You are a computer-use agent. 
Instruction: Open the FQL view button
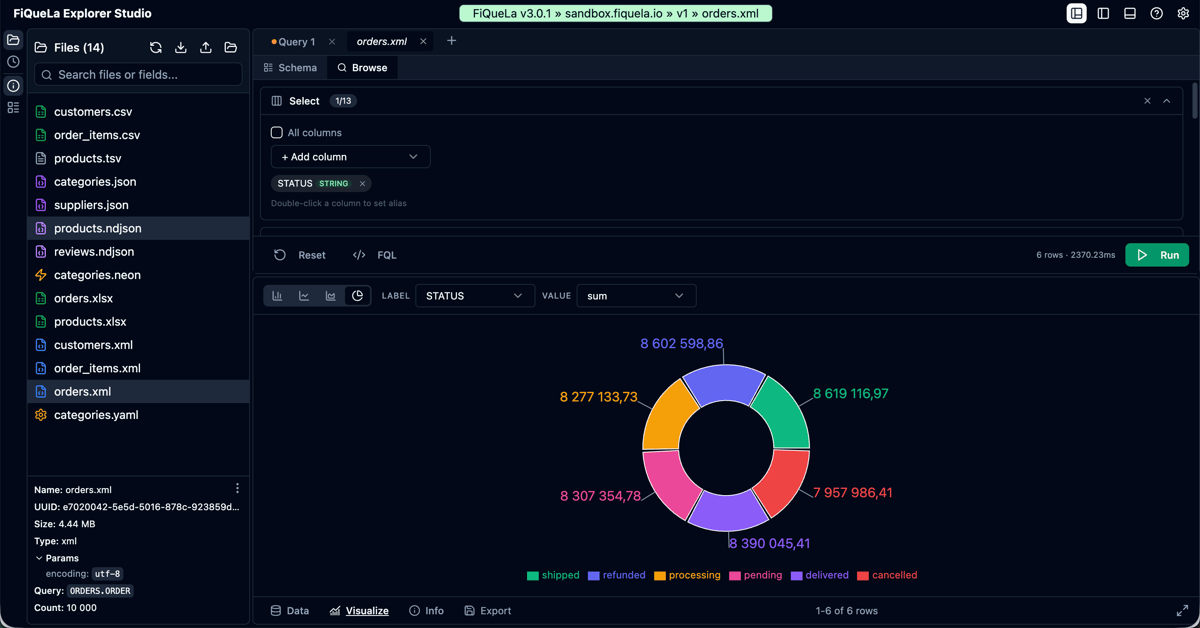375,255
